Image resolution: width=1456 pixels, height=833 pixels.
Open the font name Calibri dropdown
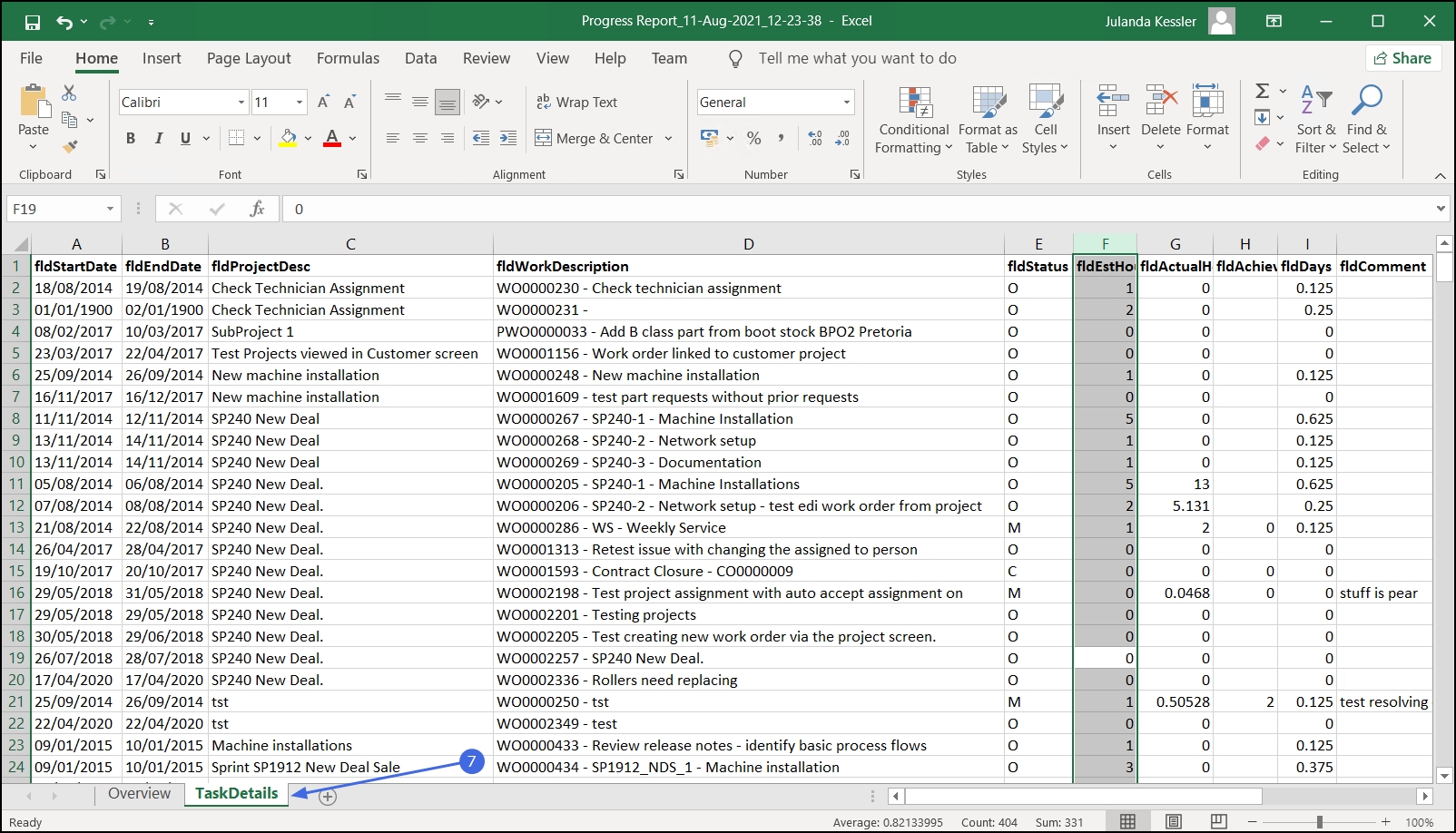(241, 103)
